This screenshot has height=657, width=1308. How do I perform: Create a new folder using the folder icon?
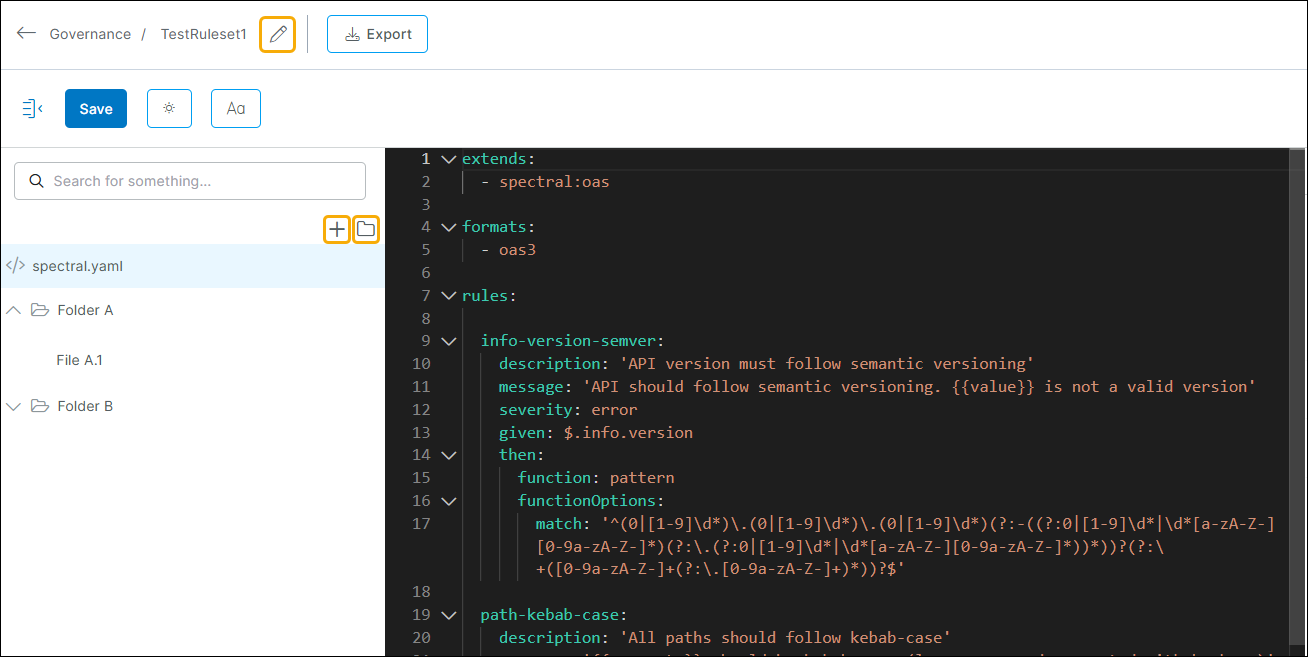click(365, 229)
